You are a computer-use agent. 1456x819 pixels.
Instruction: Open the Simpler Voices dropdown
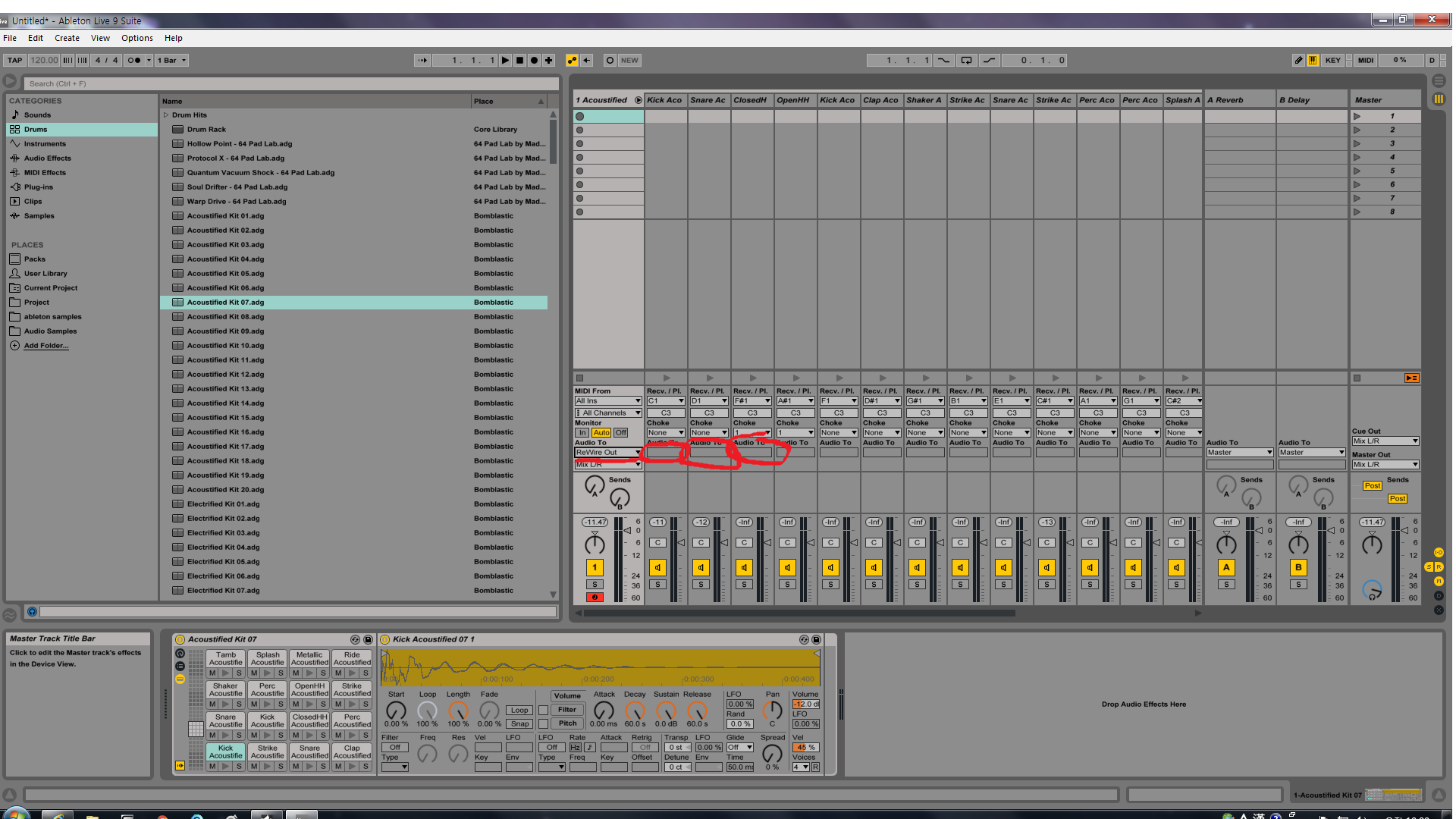(x=801, y=767)
